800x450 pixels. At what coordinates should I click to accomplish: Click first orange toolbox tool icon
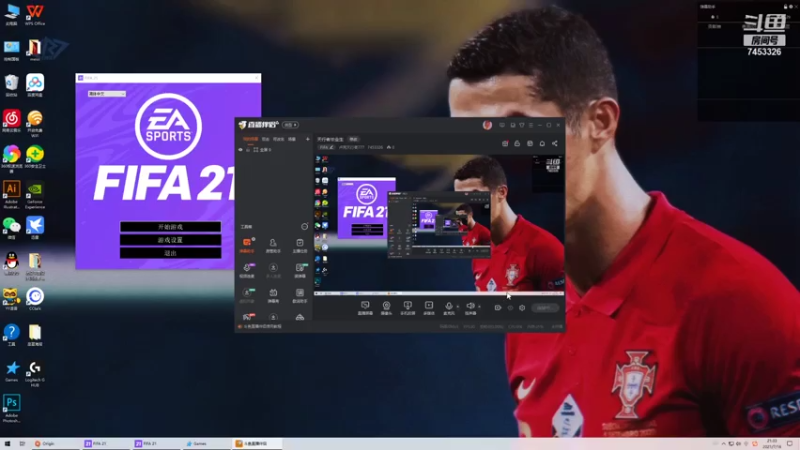247,244
